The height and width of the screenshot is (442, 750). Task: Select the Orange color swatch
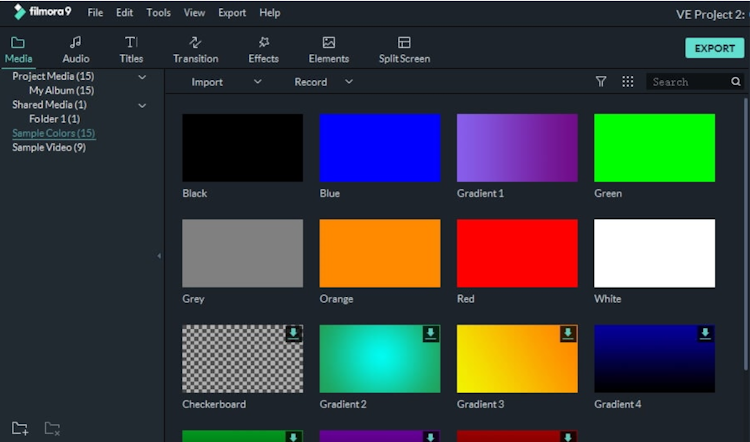point(379,253)
